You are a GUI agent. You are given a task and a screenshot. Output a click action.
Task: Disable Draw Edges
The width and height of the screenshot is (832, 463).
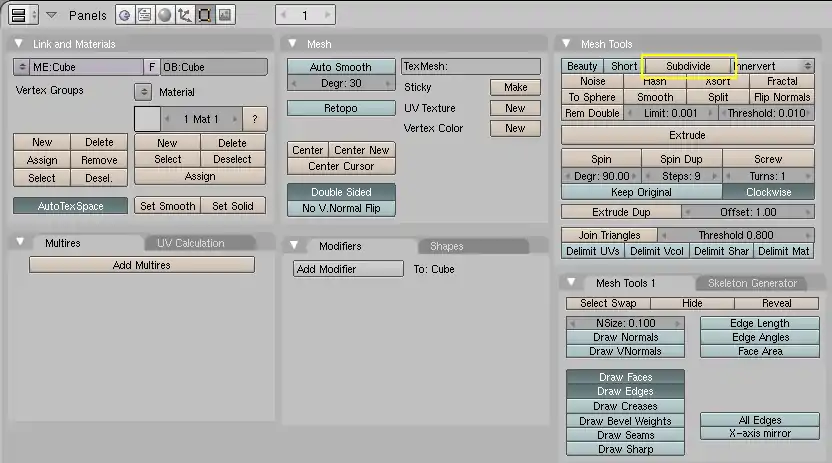click(626, 391)
